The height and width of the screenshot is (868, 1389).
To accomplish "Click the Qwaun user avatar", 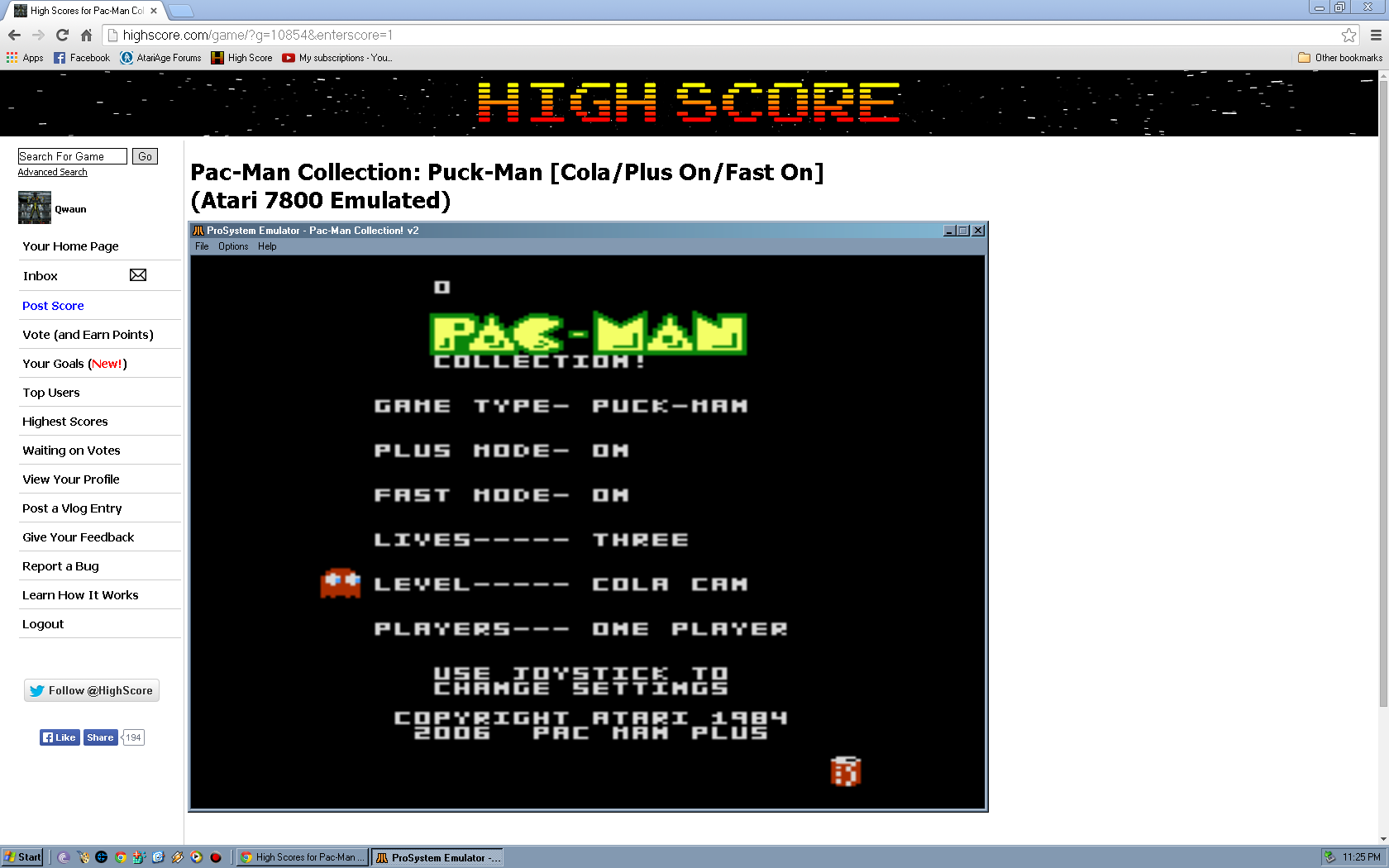I will (x=35, y=207).
